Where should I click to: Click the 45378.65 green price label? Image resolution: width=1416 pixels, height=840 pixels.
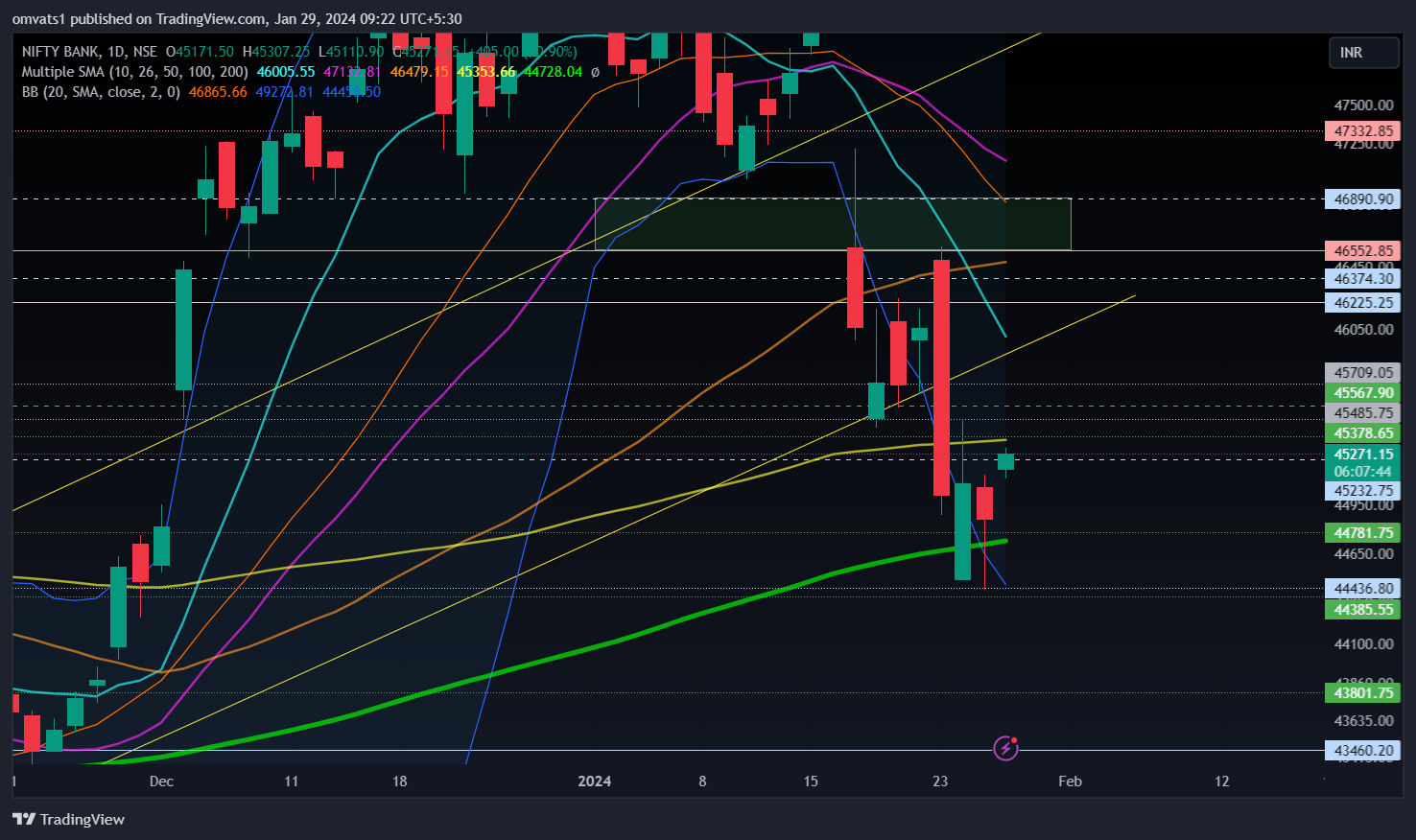(x=1363, y=433)
